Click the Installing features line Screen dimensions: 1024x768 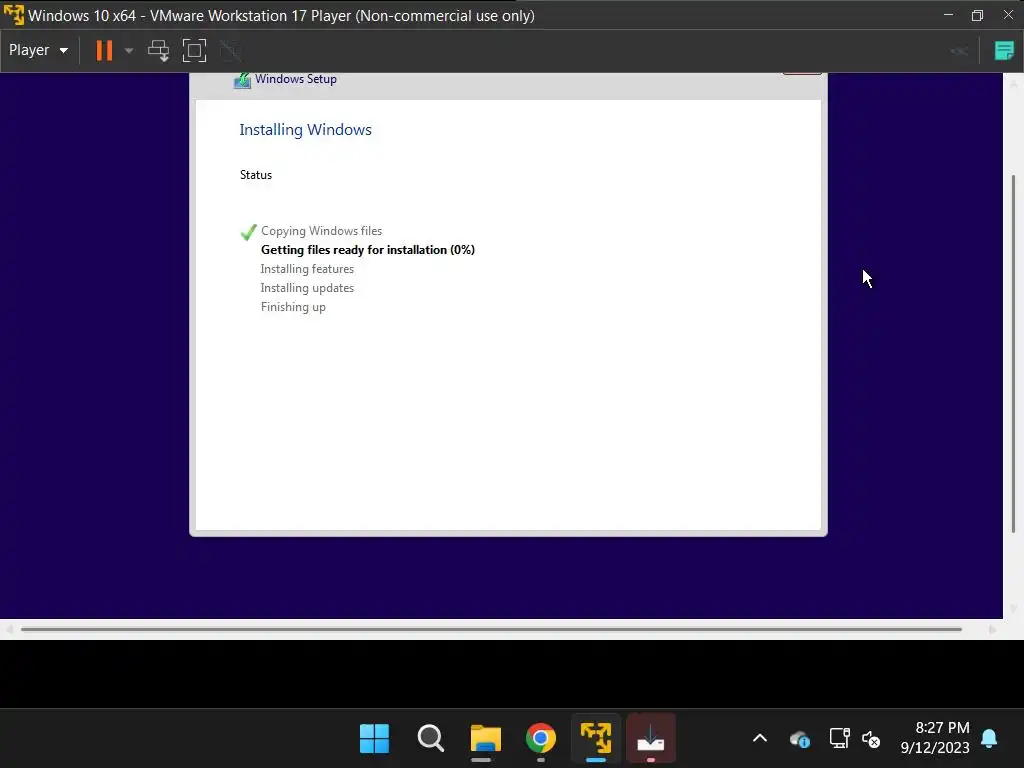coord(307,268)
